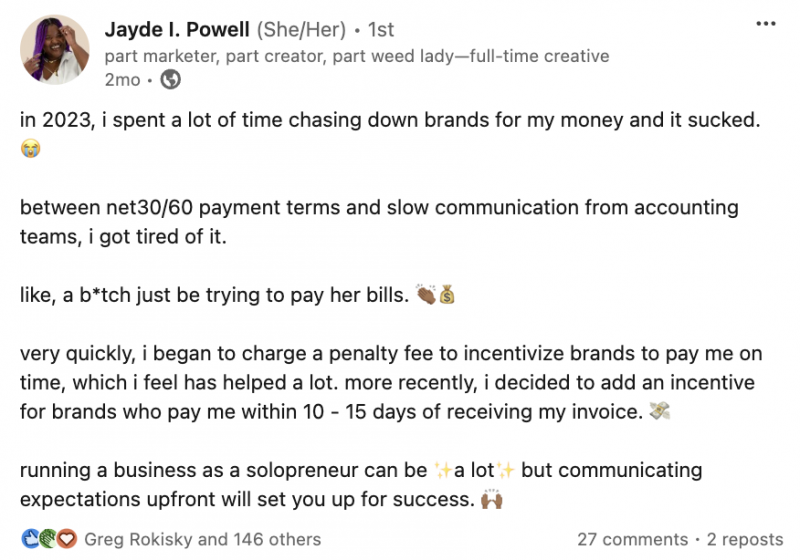Screen dimensions: 800x560
Task: Open the three-dot post options menu
Action: point(766,24)
